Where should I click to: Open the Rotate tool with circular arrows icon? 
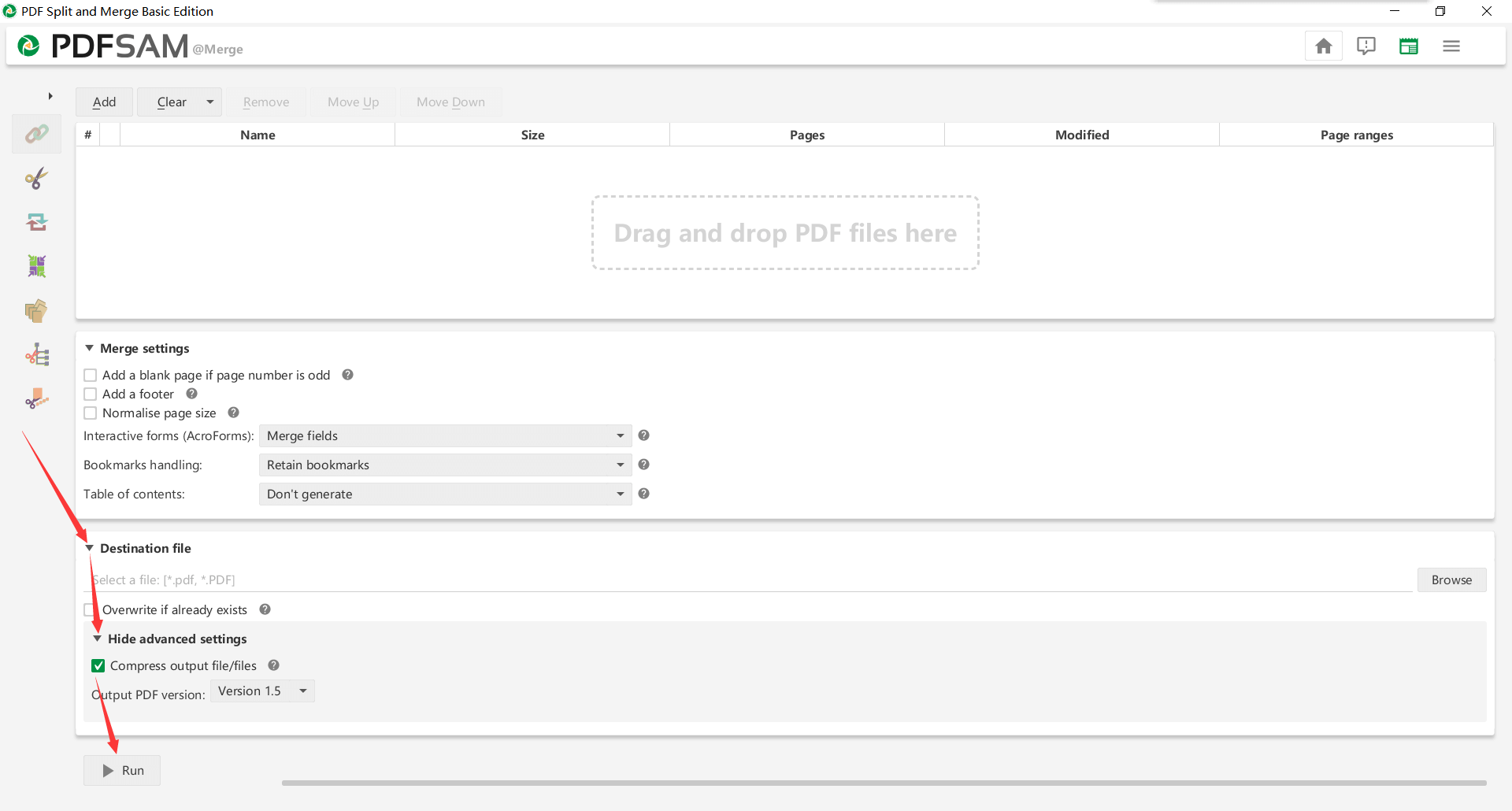(36, 223)
